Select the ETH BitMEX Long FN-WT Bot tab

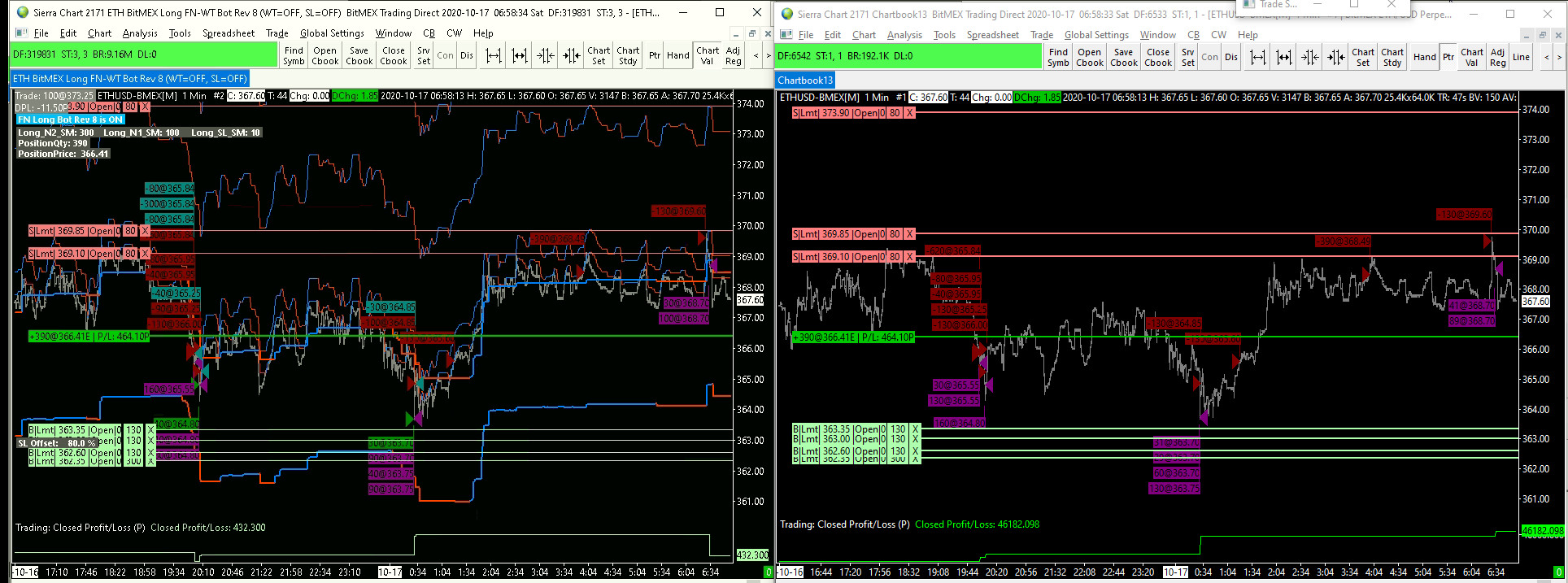coord(129,79)
